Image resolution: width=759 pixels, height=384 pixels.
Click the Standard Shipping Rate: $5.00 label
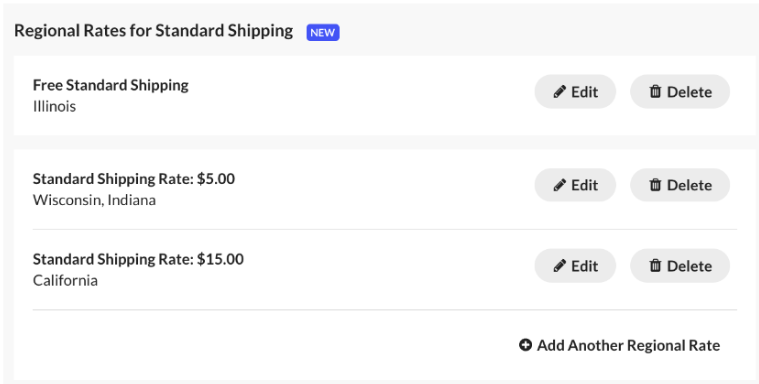click(134, 179)
